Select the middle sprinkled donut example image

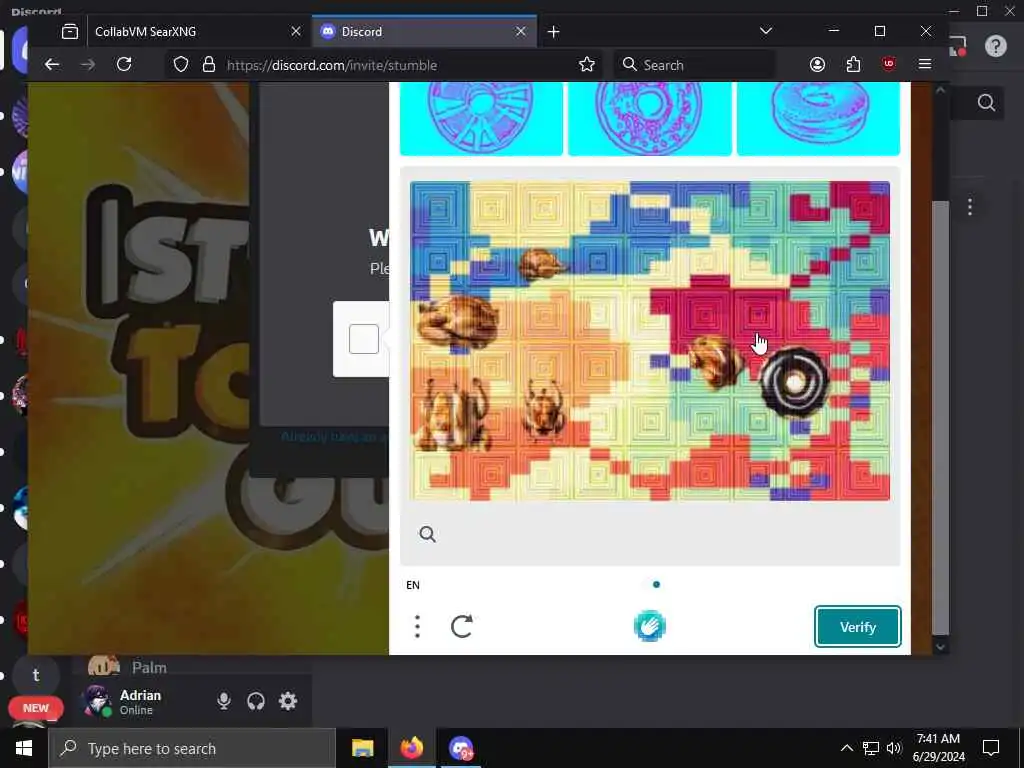650,118
